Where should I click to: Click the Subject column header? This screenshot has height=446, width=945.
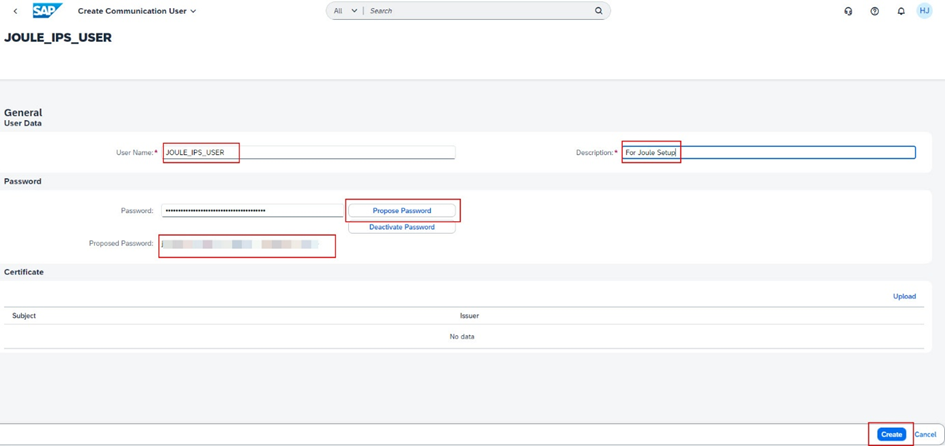24,316
